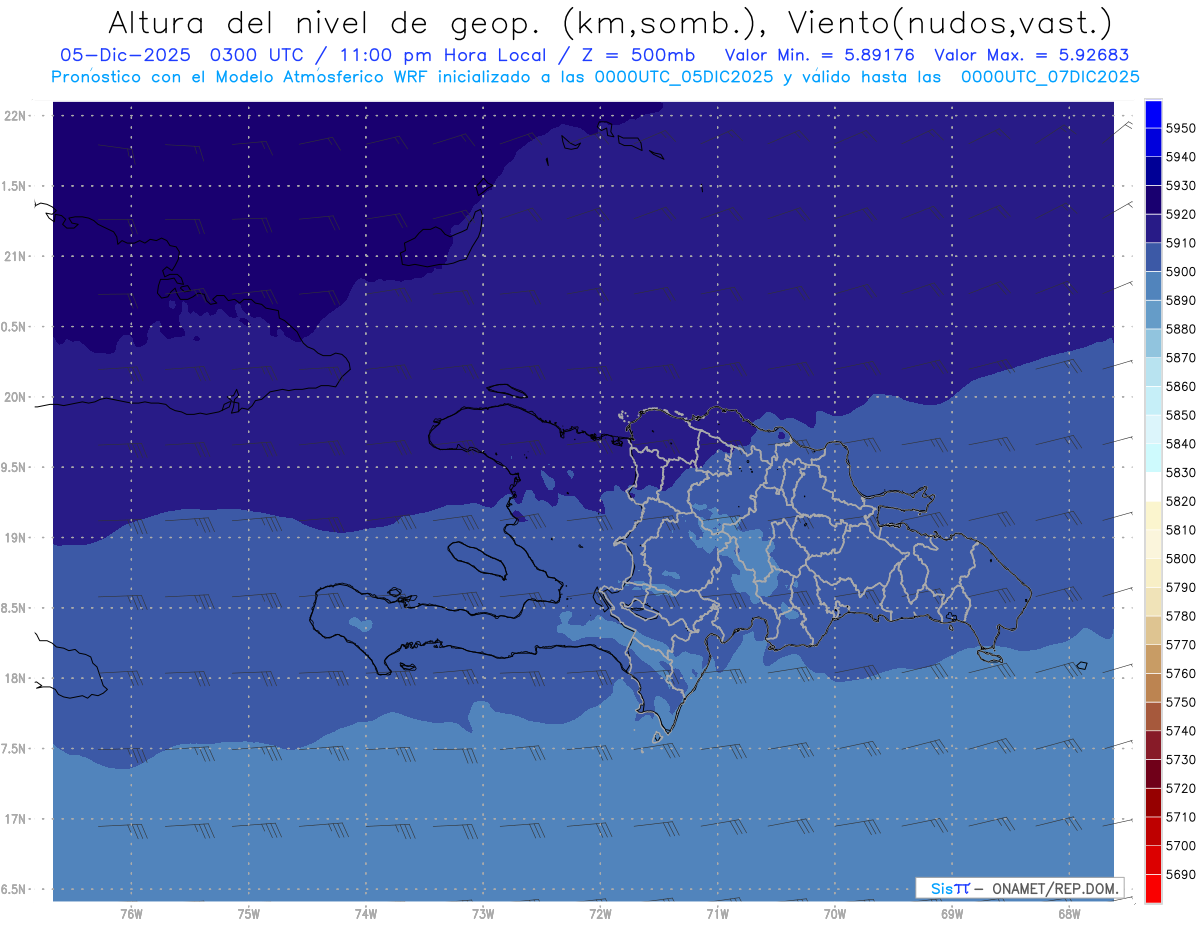The image size is (1200, 927).
Task: Click the '5870' color scale value
Action: click(1180, 357)
